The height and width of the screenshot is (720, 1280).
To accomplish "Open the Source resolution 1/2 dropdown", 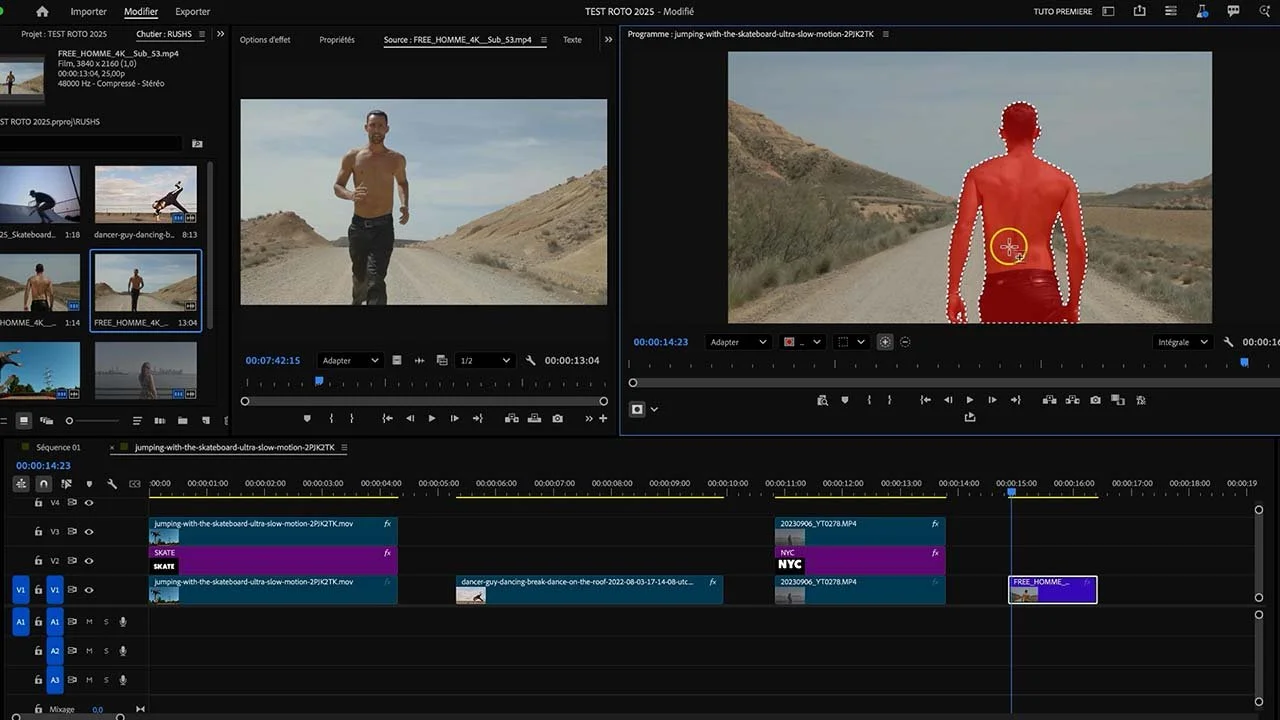I will coord(484,361).
